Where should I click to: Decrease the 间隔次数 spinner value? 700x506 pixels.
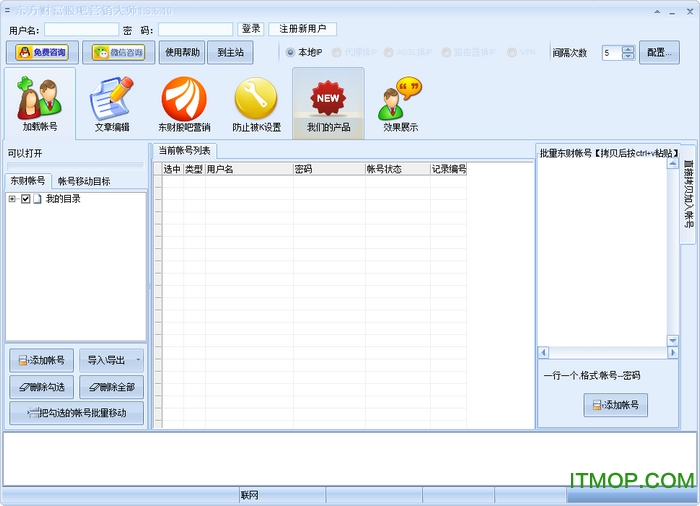pyautogui.click(x=628, y=56)
